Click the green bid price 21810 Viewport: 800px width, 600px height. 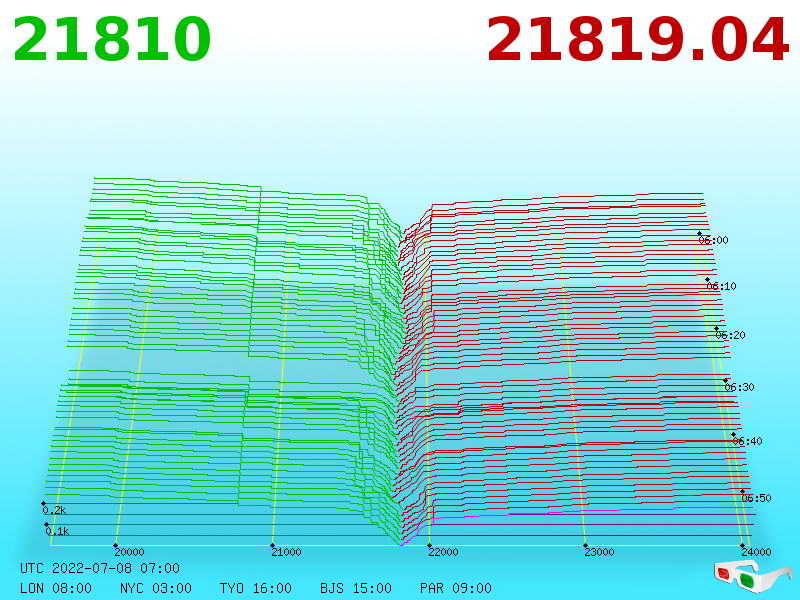click(112, 39)
